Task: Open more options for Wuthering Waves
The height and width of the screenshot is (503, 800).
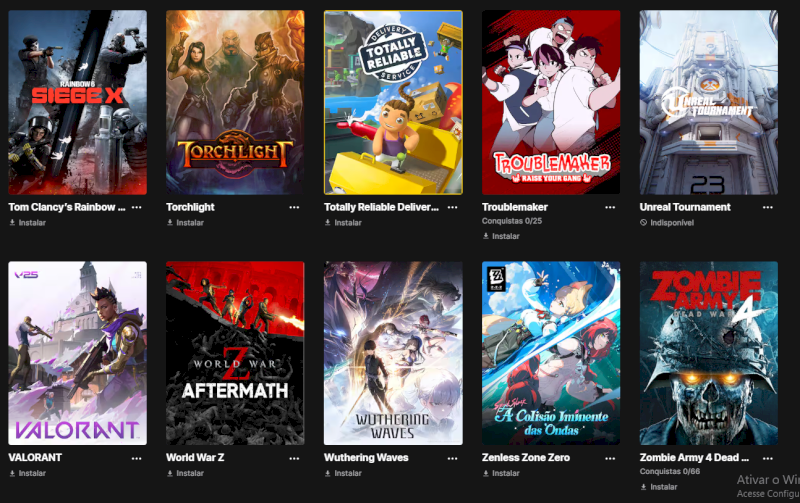Action: point(453,459)
